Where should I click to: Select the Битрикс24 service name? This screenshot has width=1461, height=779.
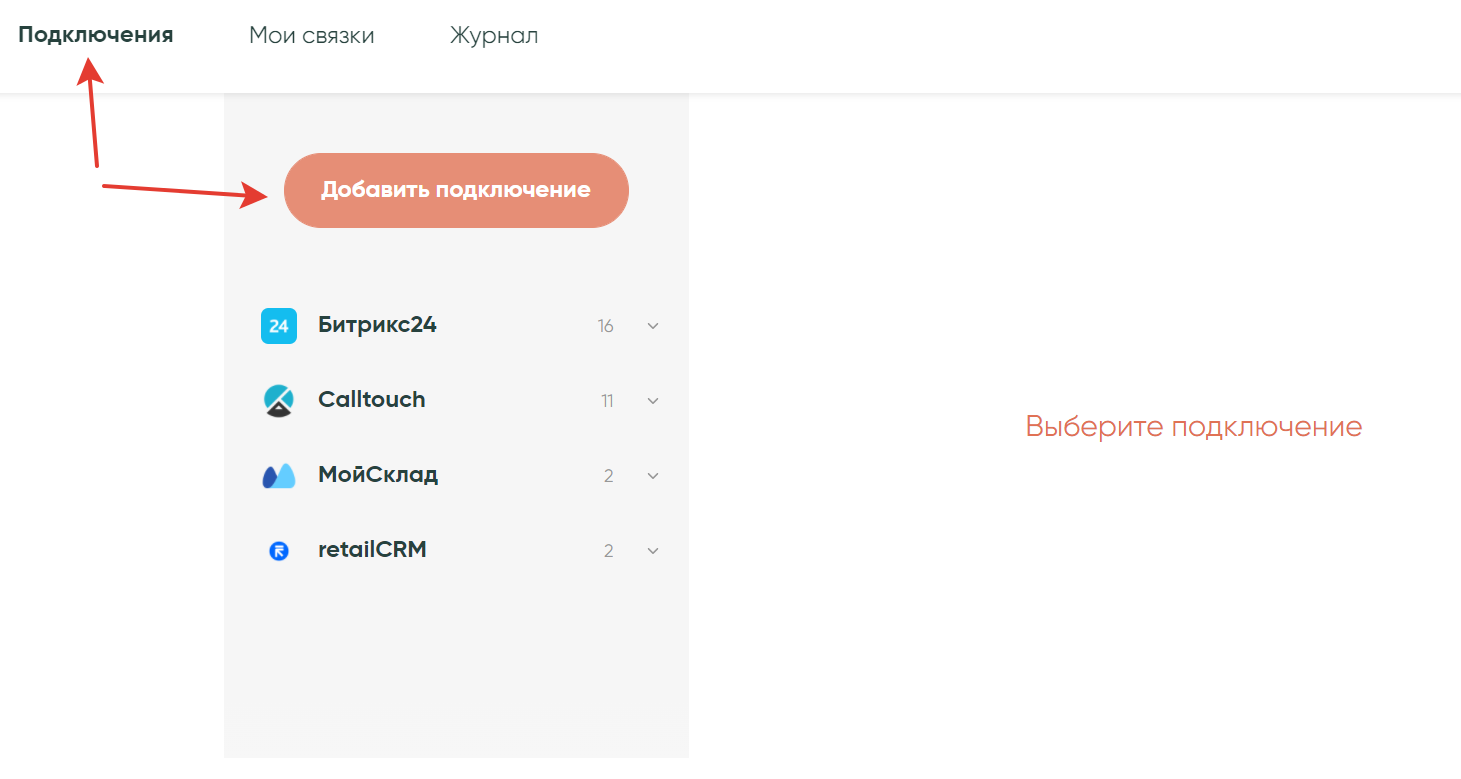[377, 325]
